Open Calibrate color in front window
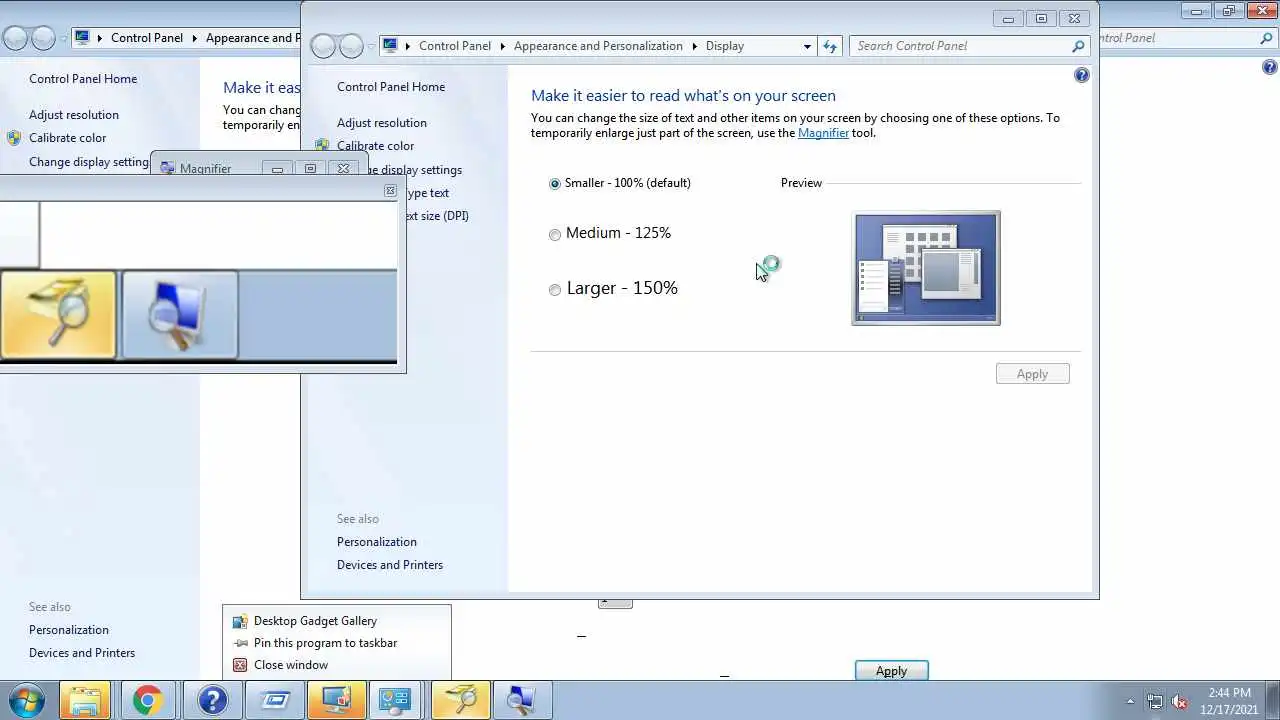 click(x=375, y=146)
